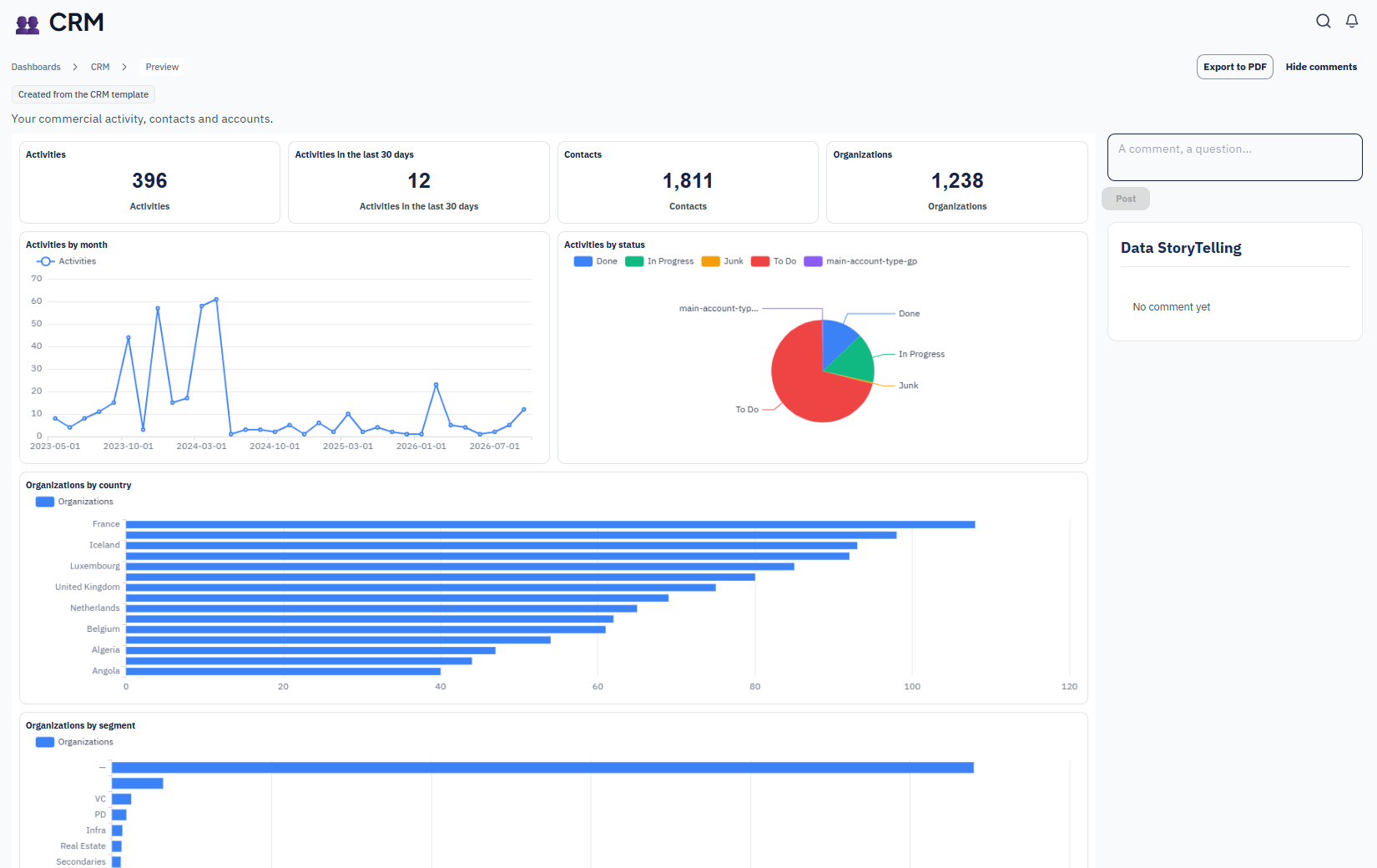The image size is (1377, 868).
Task: Click the France bar in country chart
Action: tap(550, 525)
